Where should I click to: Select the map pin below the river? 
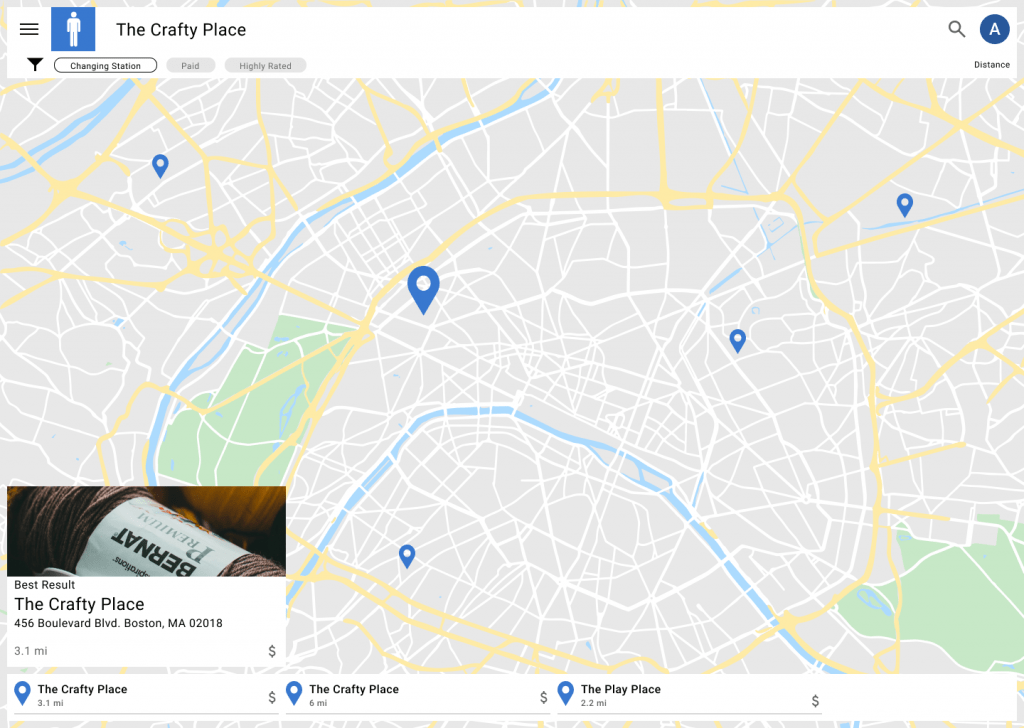coord(407,555)
